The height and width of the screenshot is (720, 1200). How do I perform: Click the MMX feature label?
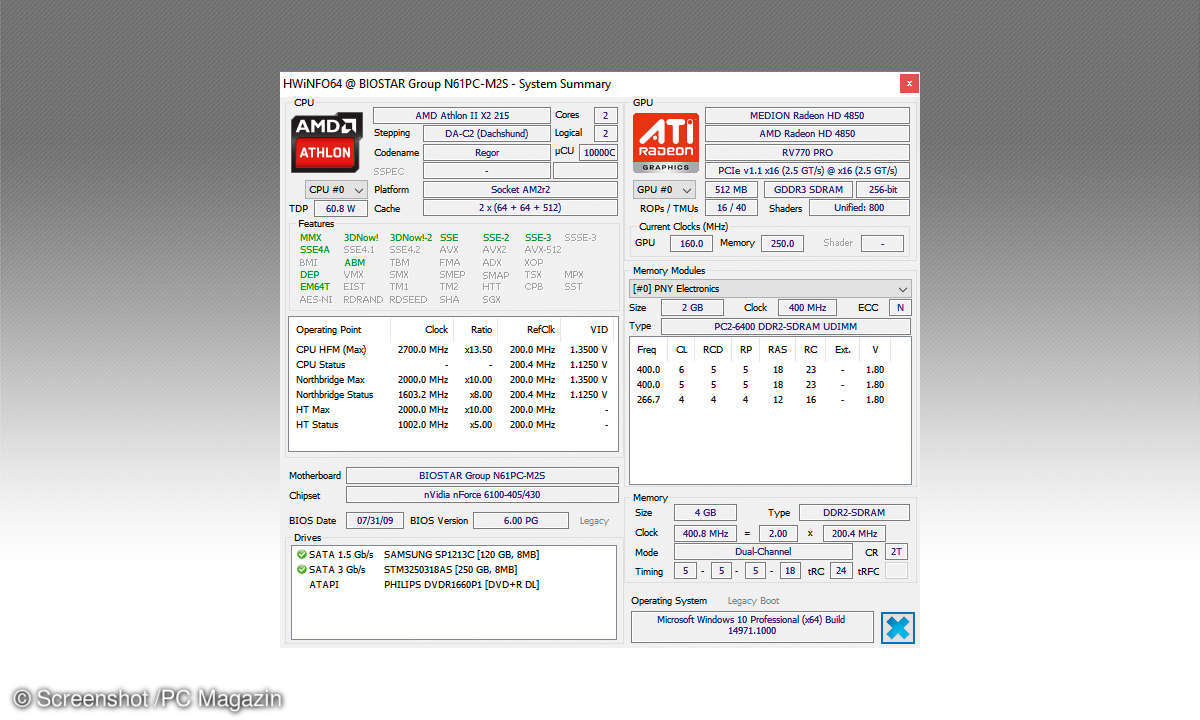(x=311, y=237)
